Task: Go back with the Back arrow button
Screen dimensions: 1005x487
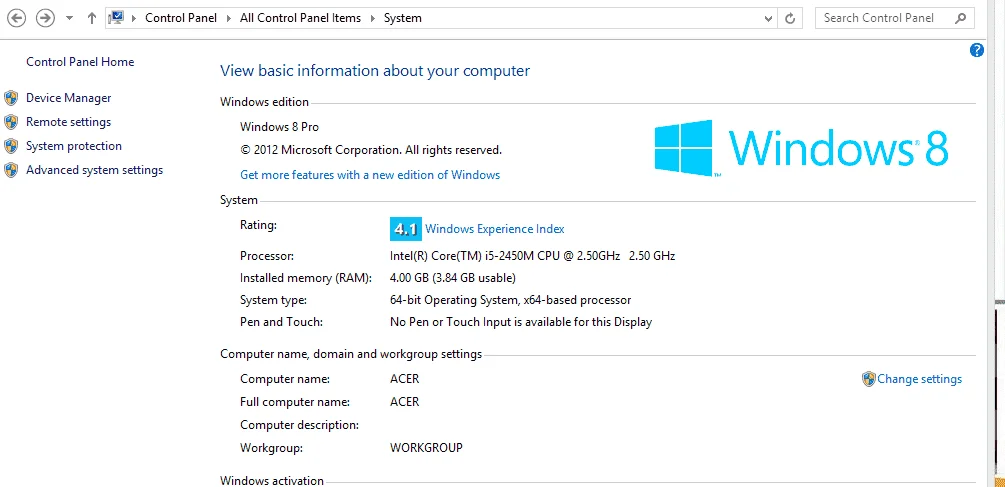Action: pyautogui.click(x=16, y=18)
